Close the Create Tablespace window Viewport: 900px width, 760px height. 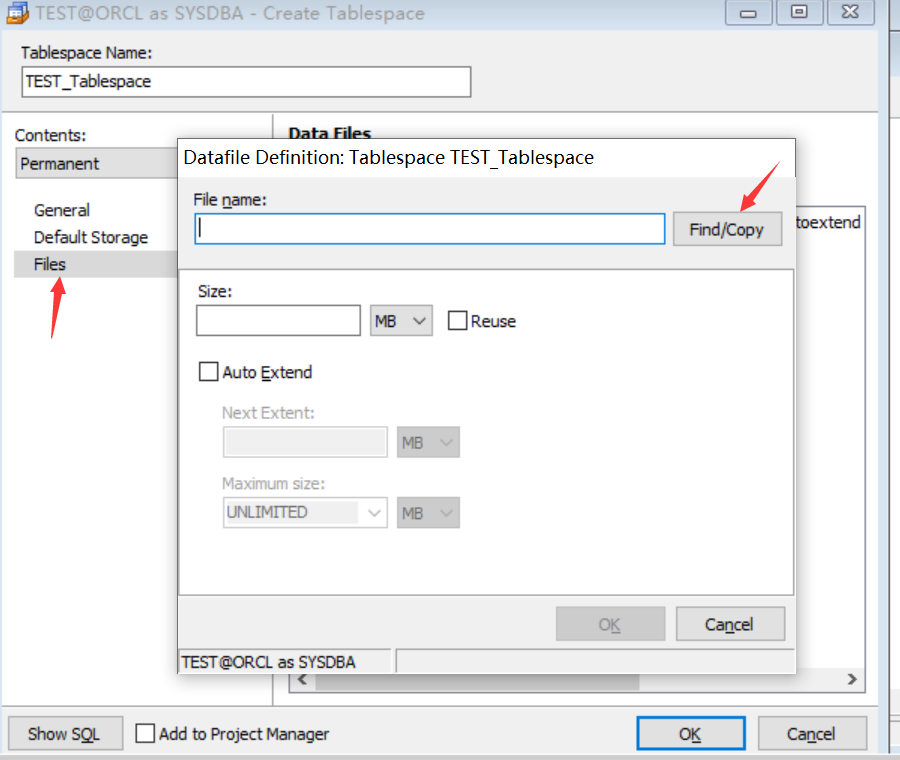pyautogui.click(x=850, y=13)
